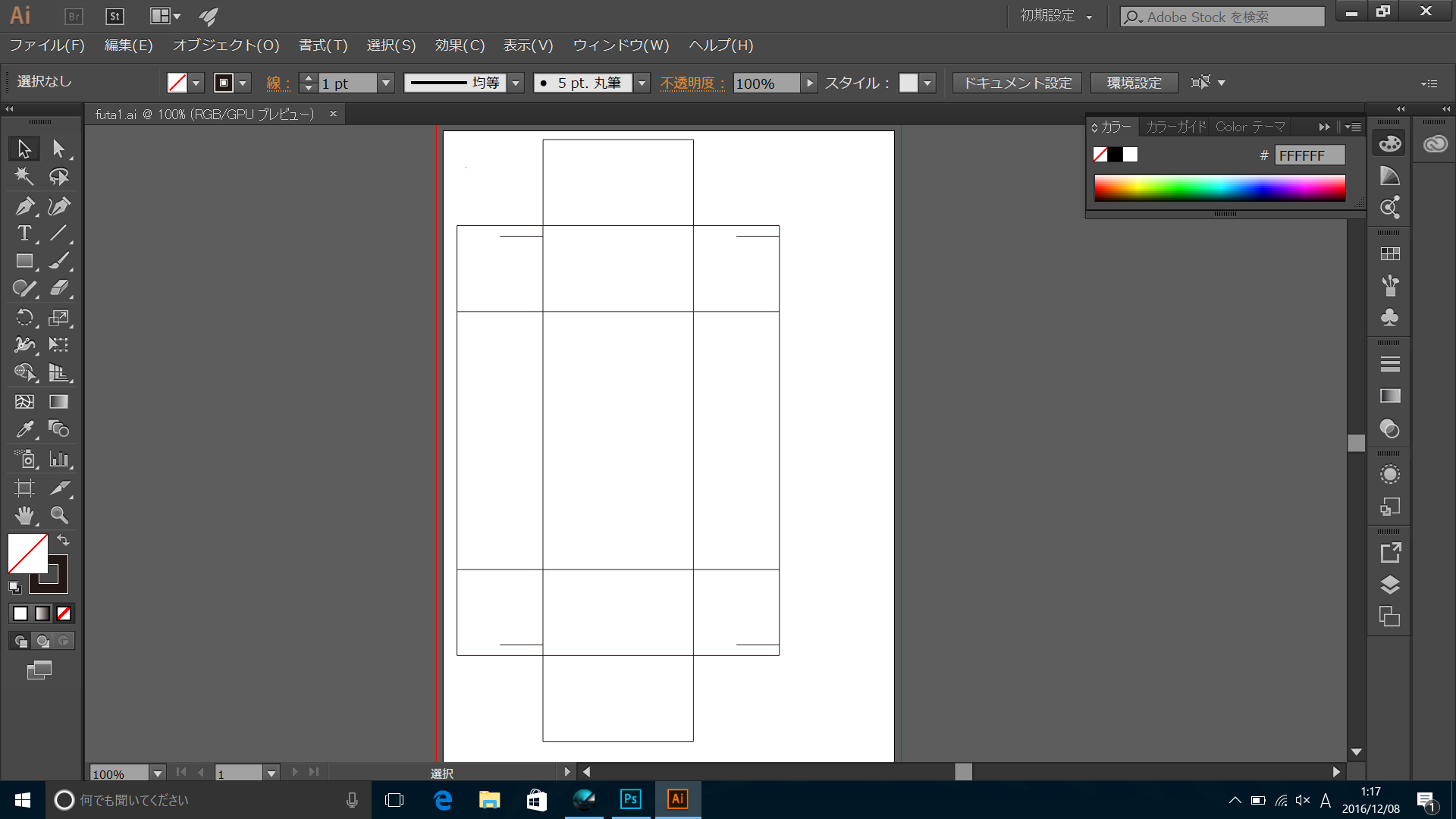The width and height of the screenshot is (1456, 819).
Task: Set paint mode to None
Action: click(x=64, y=613)
